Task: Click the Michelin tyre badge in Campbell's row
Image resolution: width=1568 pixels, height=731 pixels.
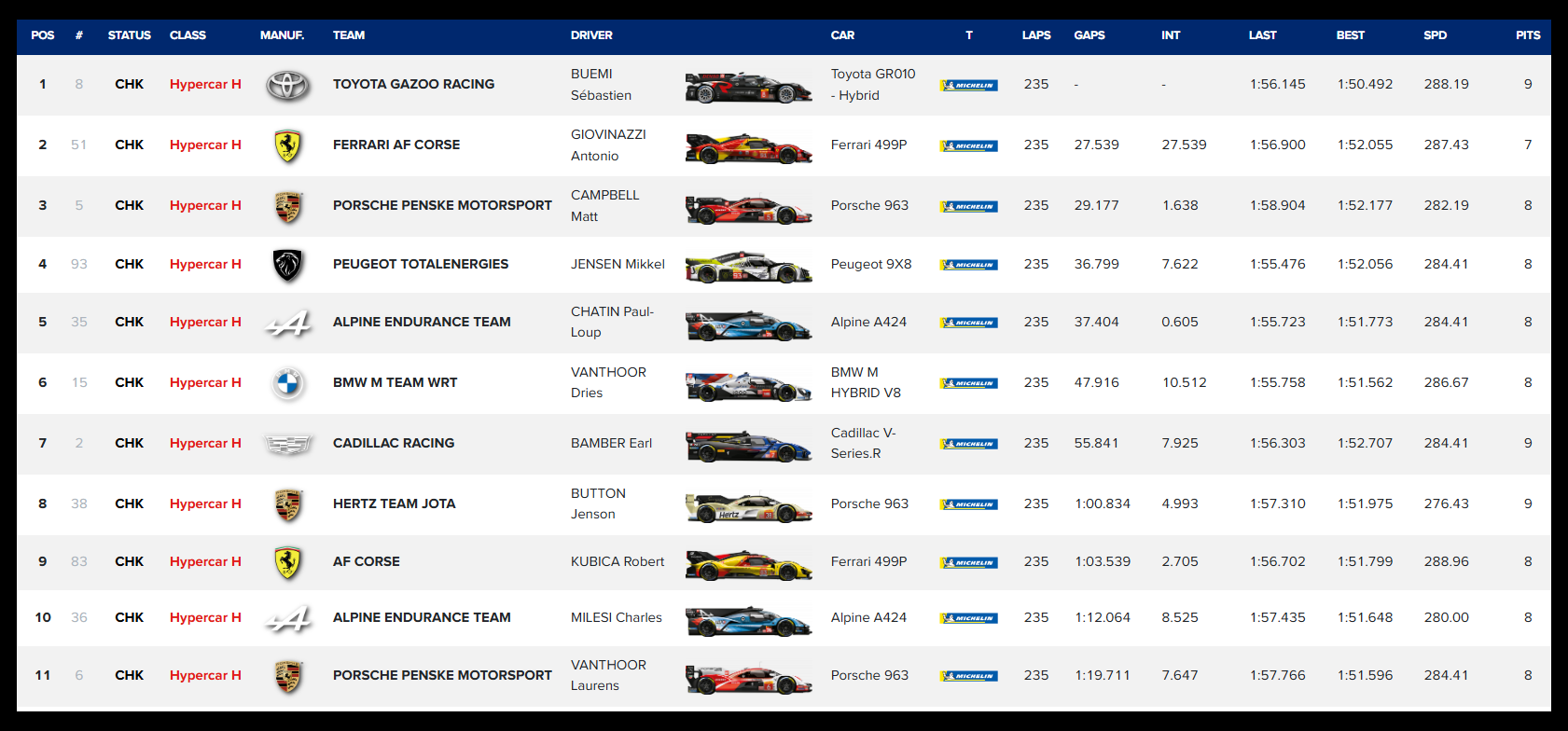Action: [x=969, y=206]
